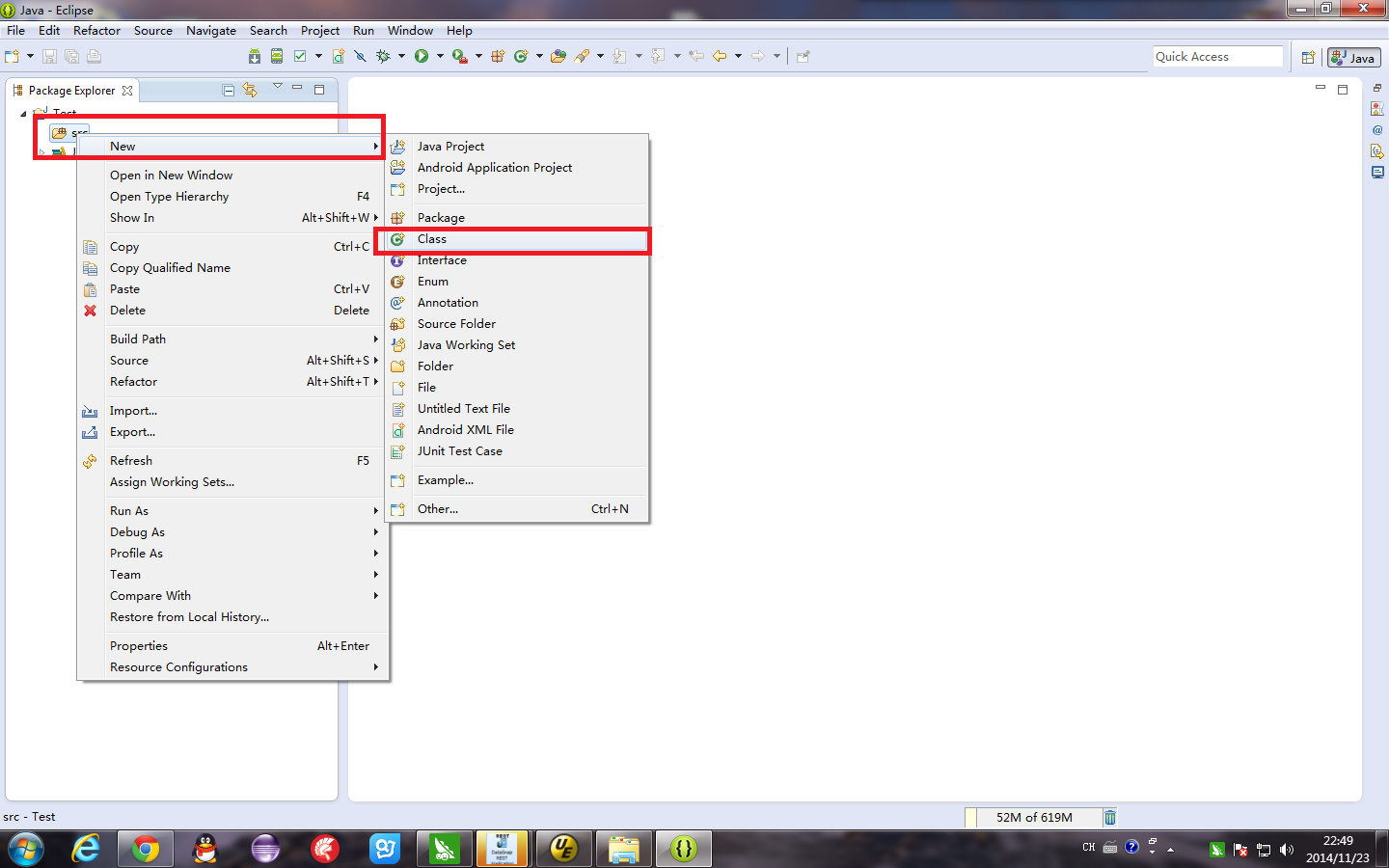The height and width of the screenshot is (868, 1389).
Task: Click the Previous Annotation toolbar icon
Action: click(658, 56)
